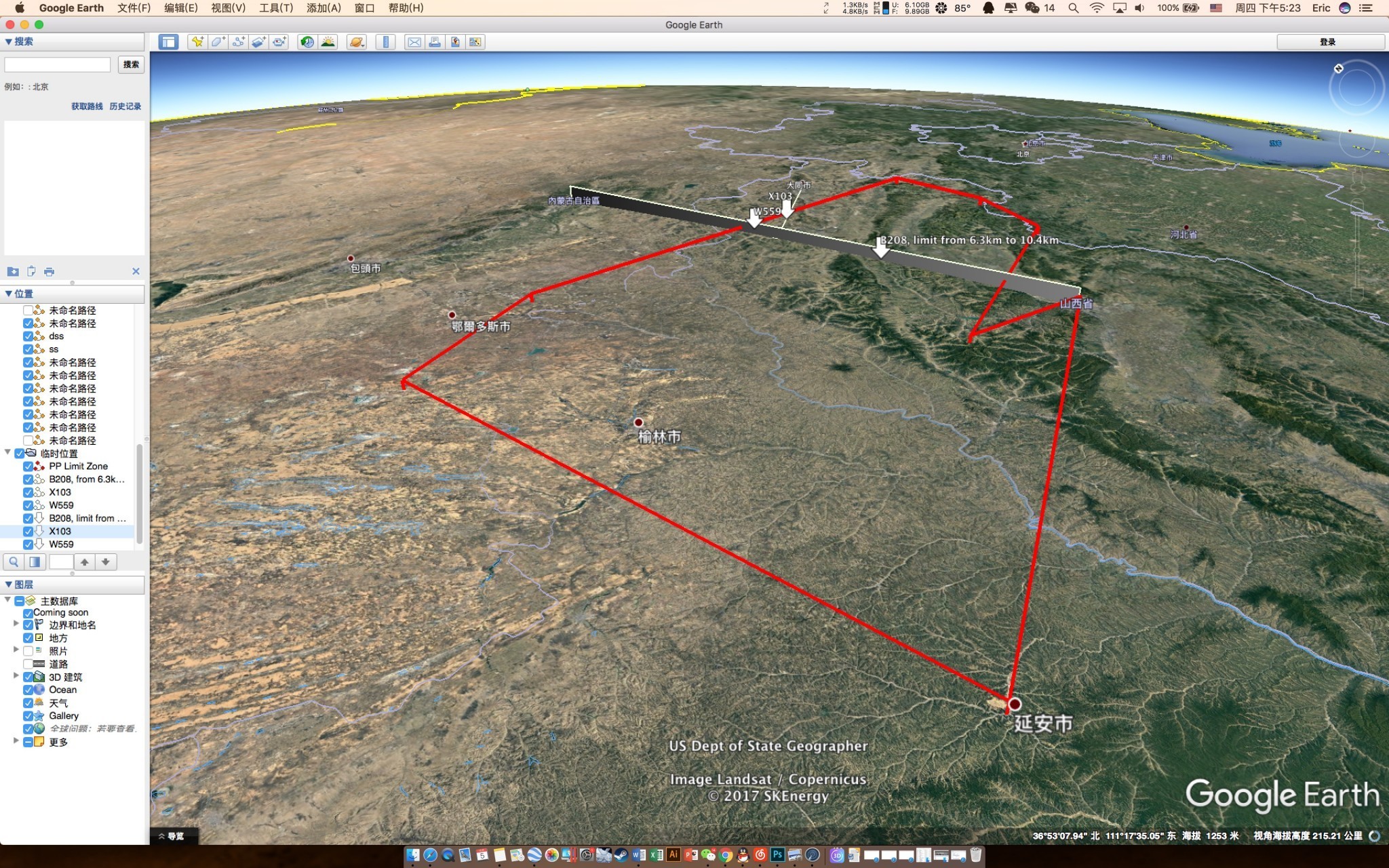The width and height of the screenshot is (1389, 868).
Task: Collapse the 搜索 search panel
Action: pyautogui.click(x=8, y=41)
